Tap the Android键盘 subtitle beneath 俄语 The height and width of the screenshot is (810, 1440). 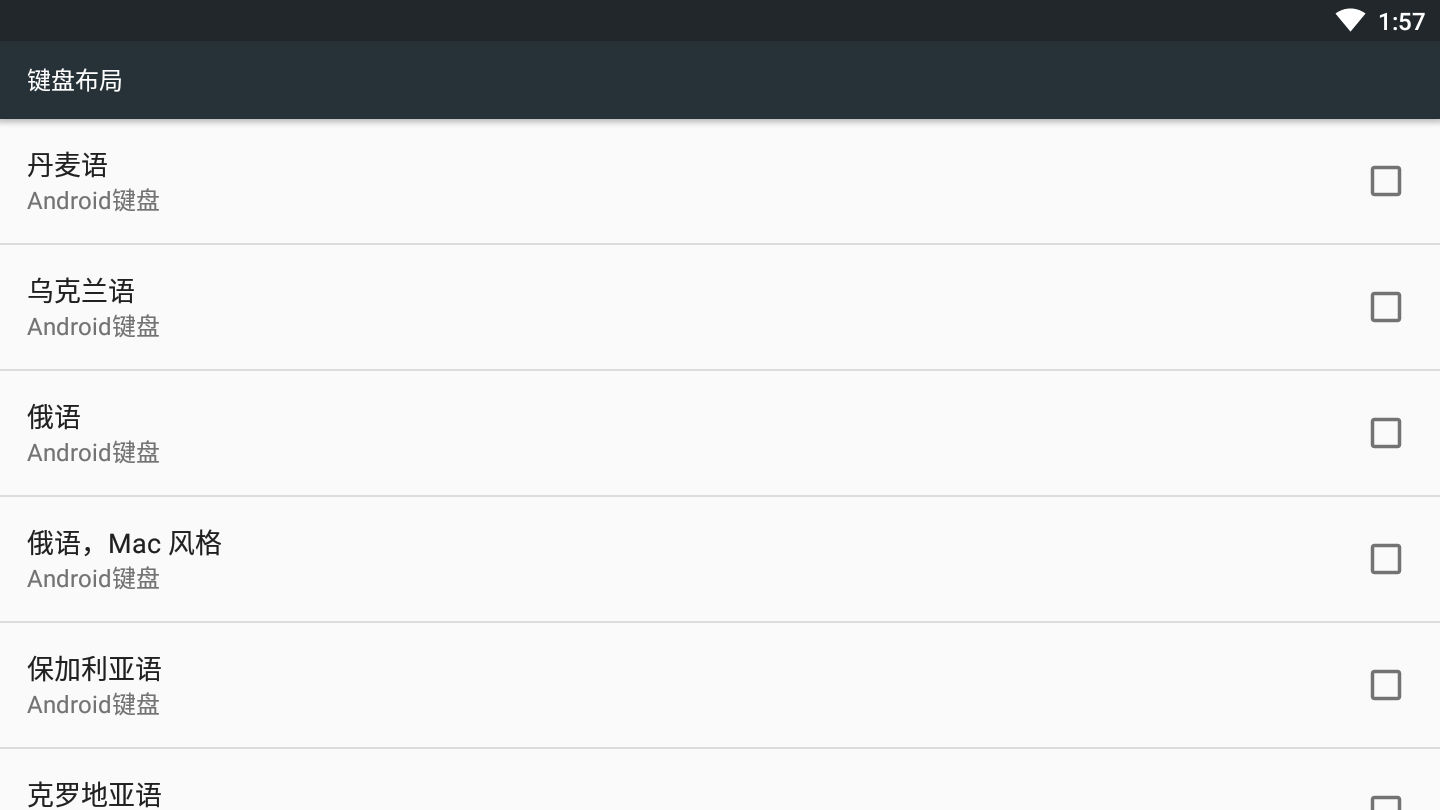click(93, 453)
